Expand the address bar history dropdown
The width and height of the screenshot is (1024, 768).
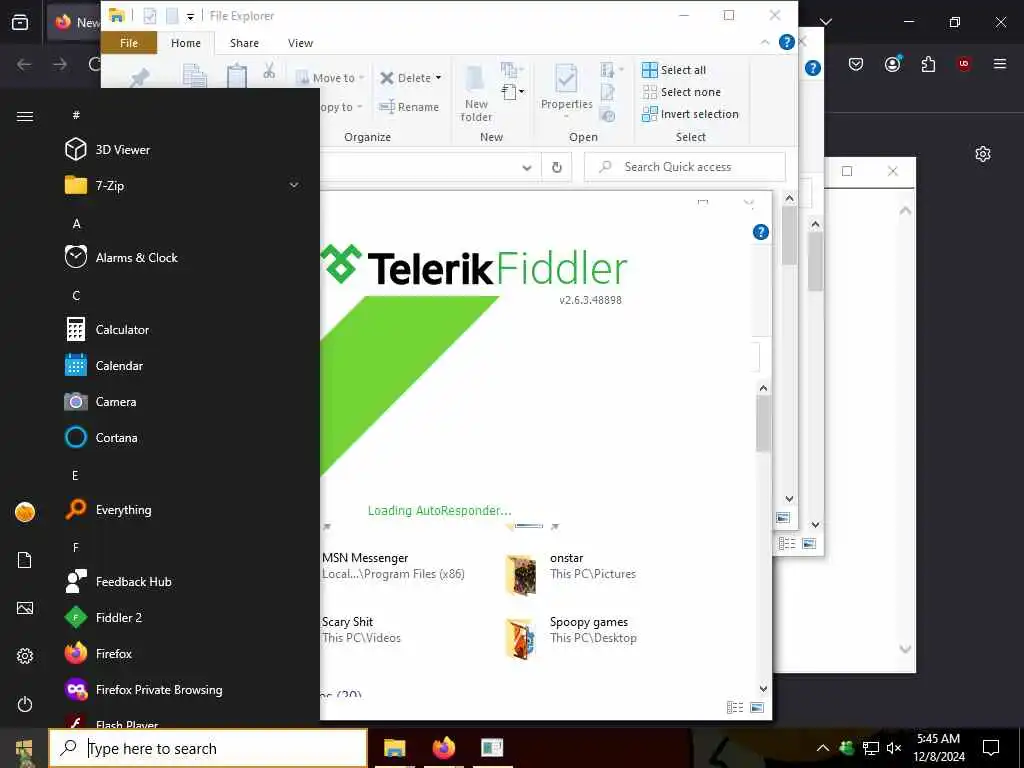click(x=526, y=167)
